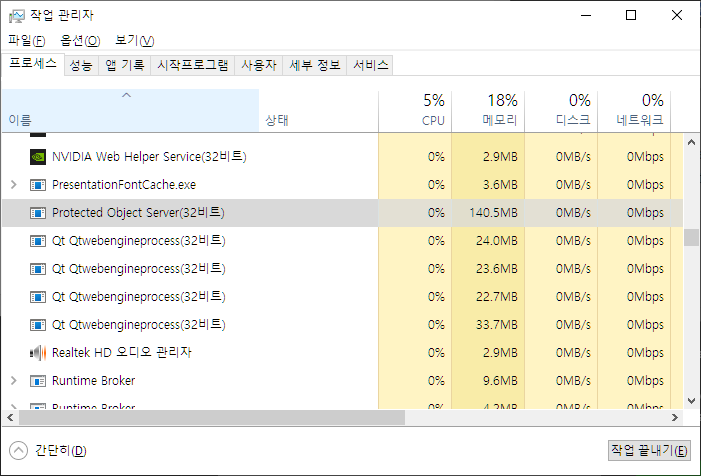Click the 22.7MB Qt Qtwebengineprocess row icon
Screen dimensions: 701x476
(38, 297)
